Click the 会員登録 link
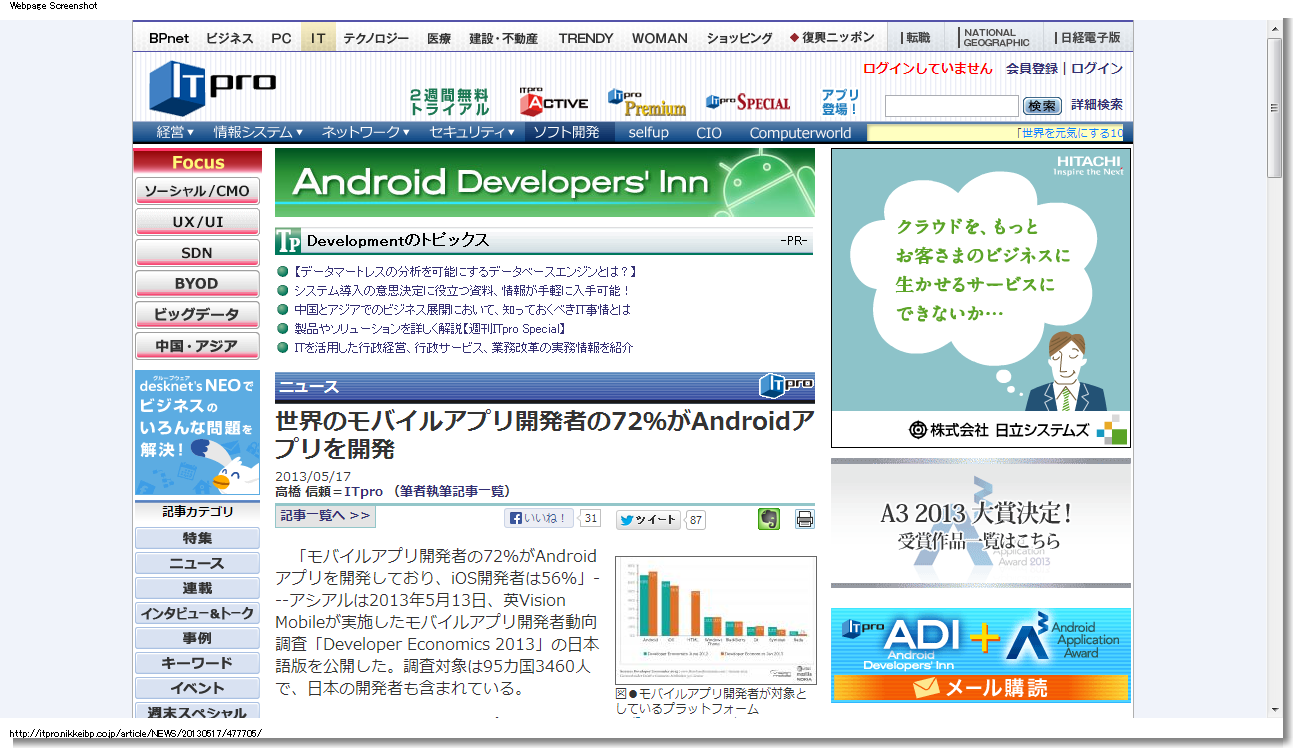 (x=1032, y=69)
